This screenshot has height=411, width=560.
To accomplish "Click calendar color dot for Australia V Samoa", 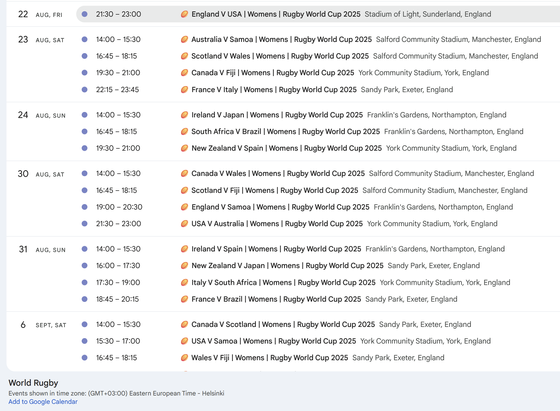I will 85,39.
